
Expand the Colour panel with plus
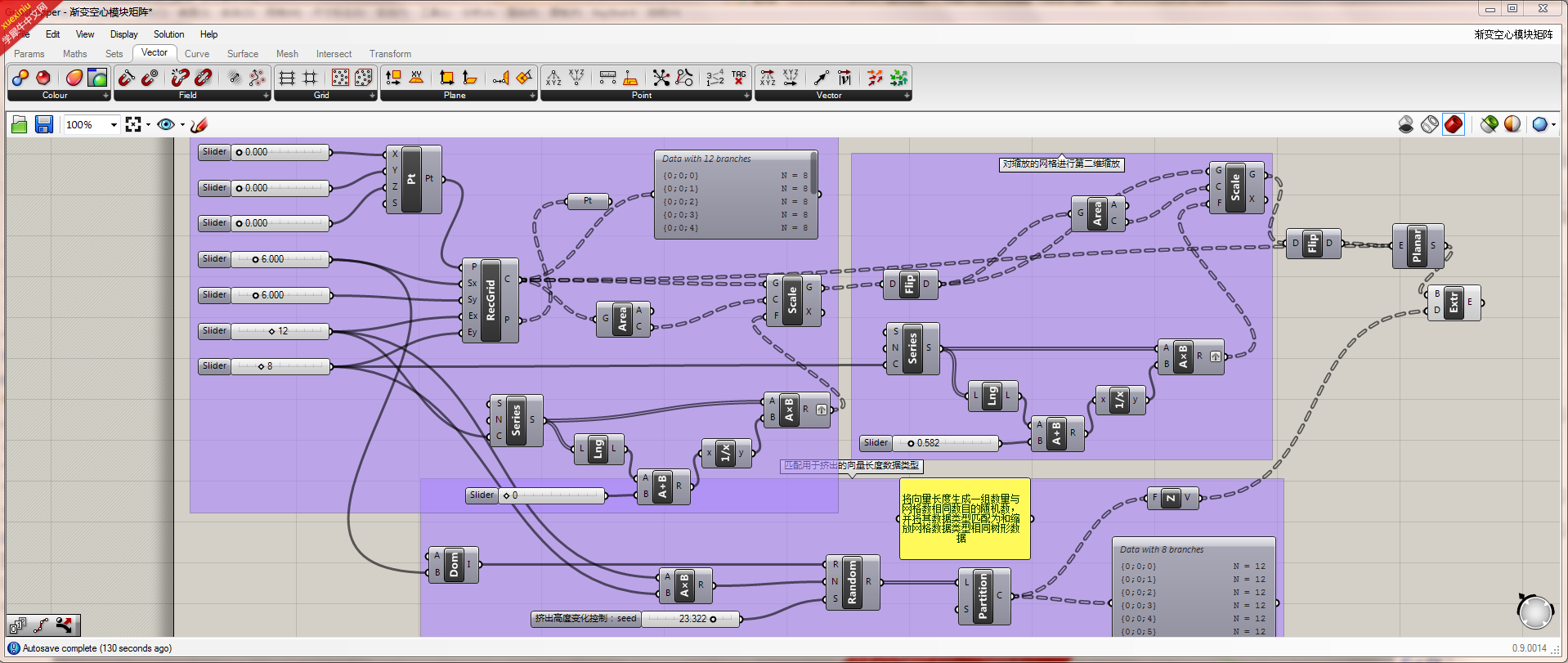(105, 96)
